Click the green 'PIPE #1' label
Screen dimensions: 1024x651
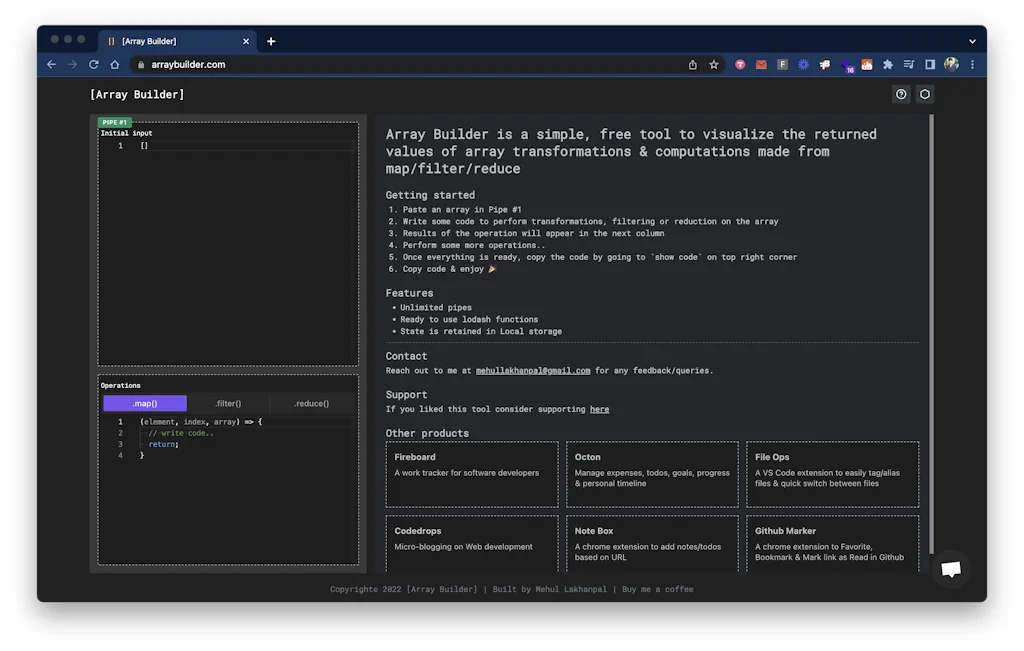[x=115, y=122]
